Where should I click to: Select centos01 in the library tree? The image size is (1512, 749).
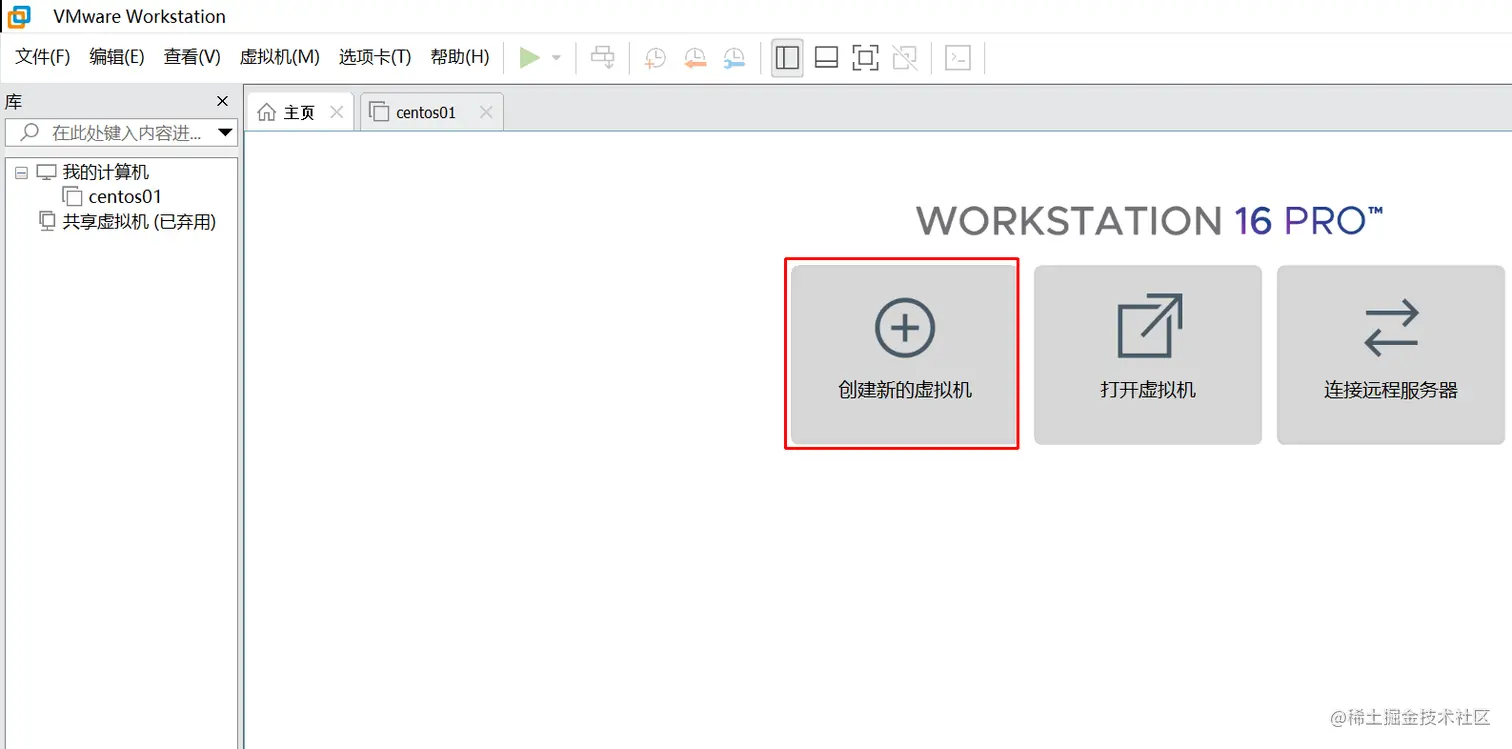[x=125, y=197]
